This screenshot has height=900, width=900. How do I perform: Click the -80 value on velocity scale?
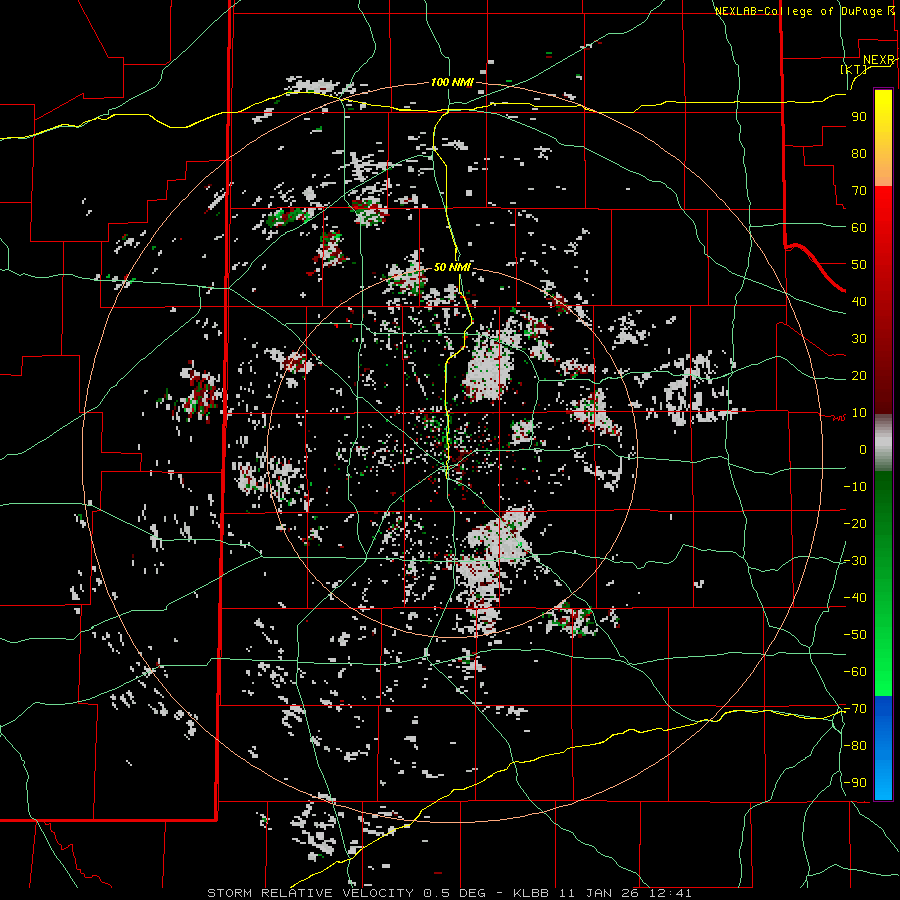(x=855, y=746)
